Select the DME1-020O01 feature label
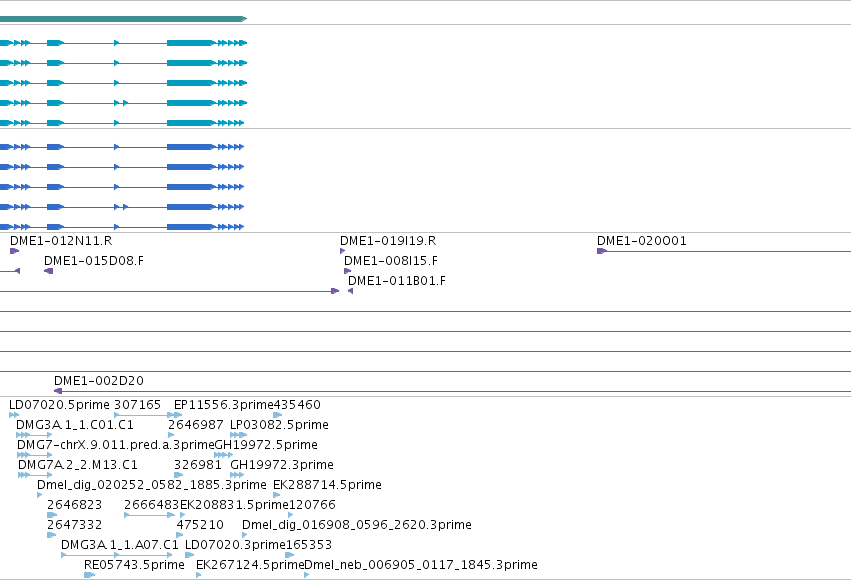 (x=642, y=241)
